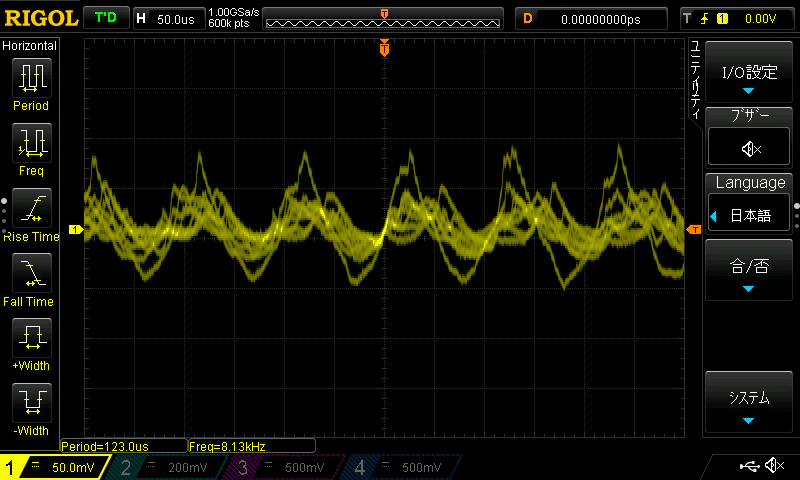Click the RIGOL logo
Screen dimensions: 800x480
coord(41,18)
